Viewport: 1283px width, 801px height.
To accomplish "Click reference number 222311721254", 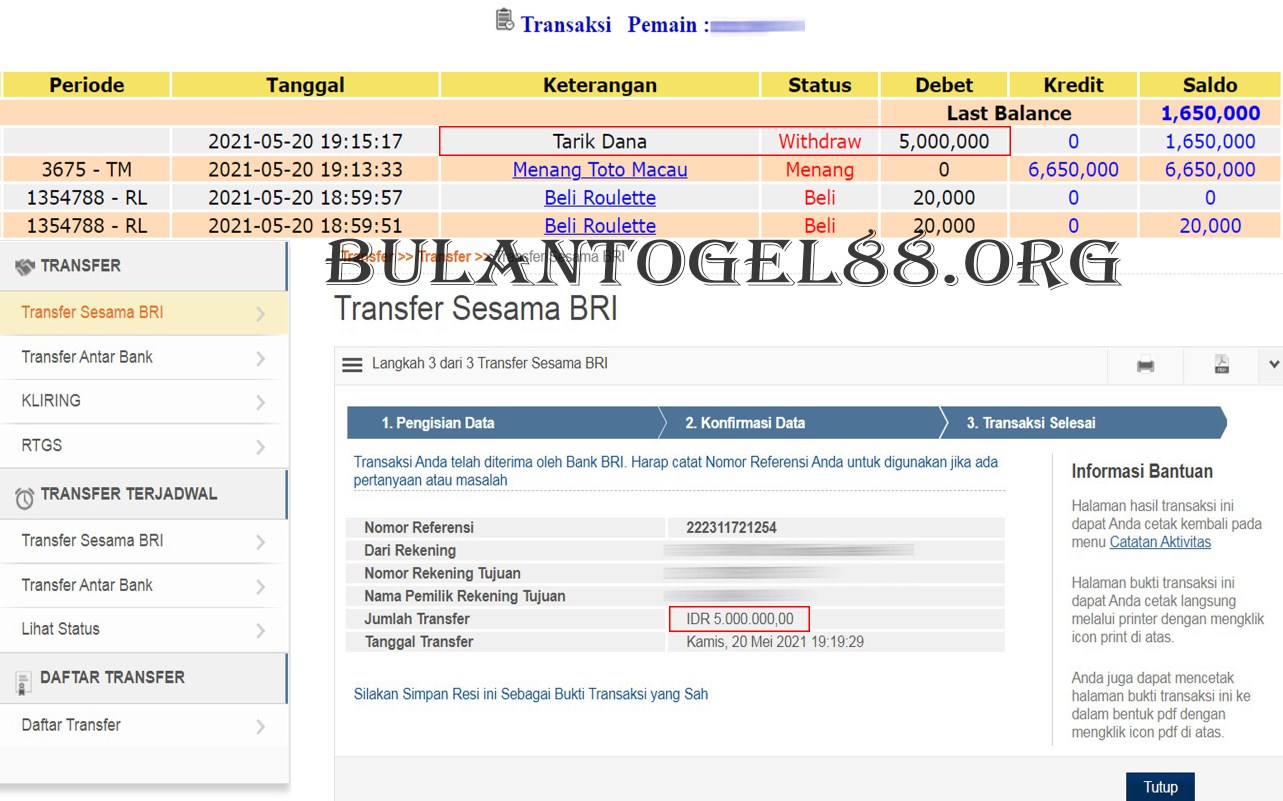I will point(731,527).
